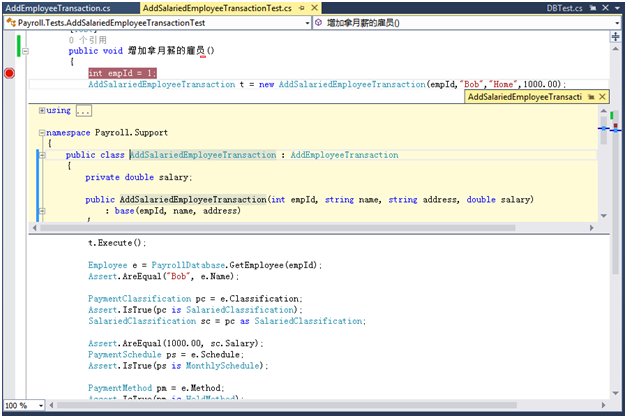Viewport: 627px width, 418px height.
Task: Toggle the red breakpoint in the margin
Action: (10, 73)
